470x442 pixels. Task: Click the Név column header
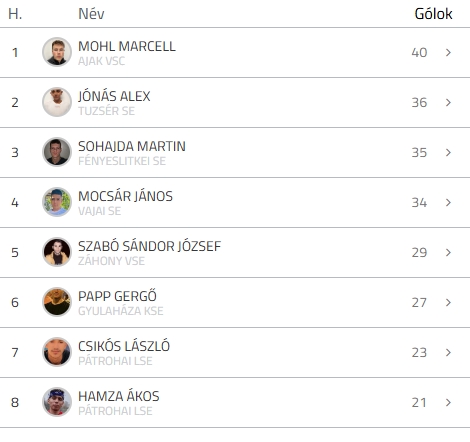pos(91,14)
